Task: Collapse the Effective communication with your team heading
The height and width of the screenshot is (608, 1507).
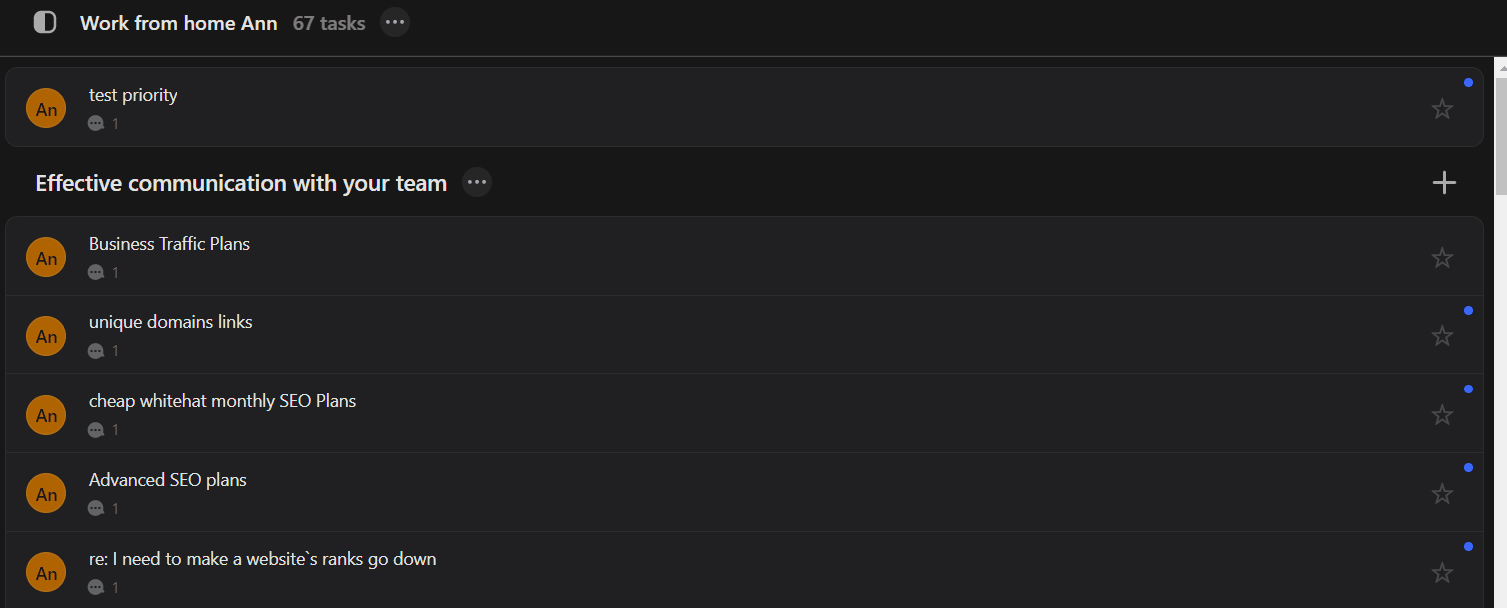Action: pyautogui.click(x=241, y=183)
